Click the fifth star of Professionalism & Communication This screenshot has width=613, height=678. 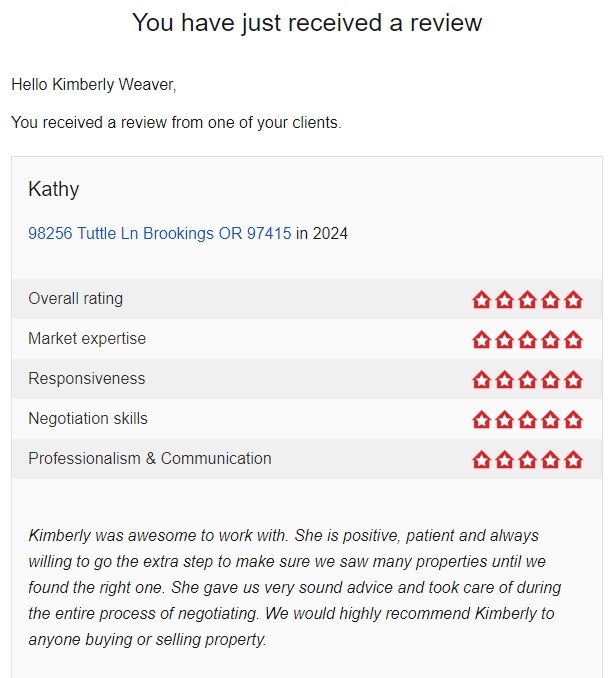(574, 460)
